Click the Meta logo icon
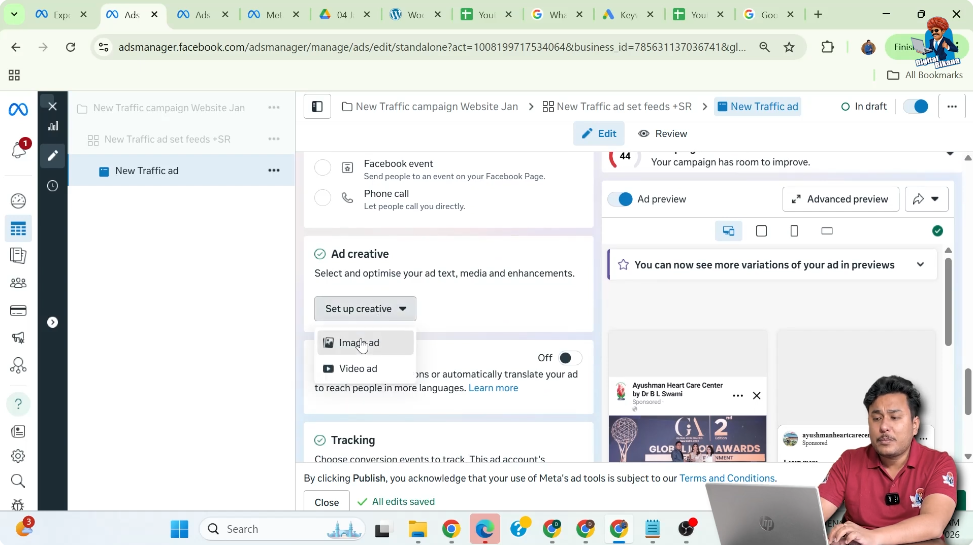 [x=18, y=109]
